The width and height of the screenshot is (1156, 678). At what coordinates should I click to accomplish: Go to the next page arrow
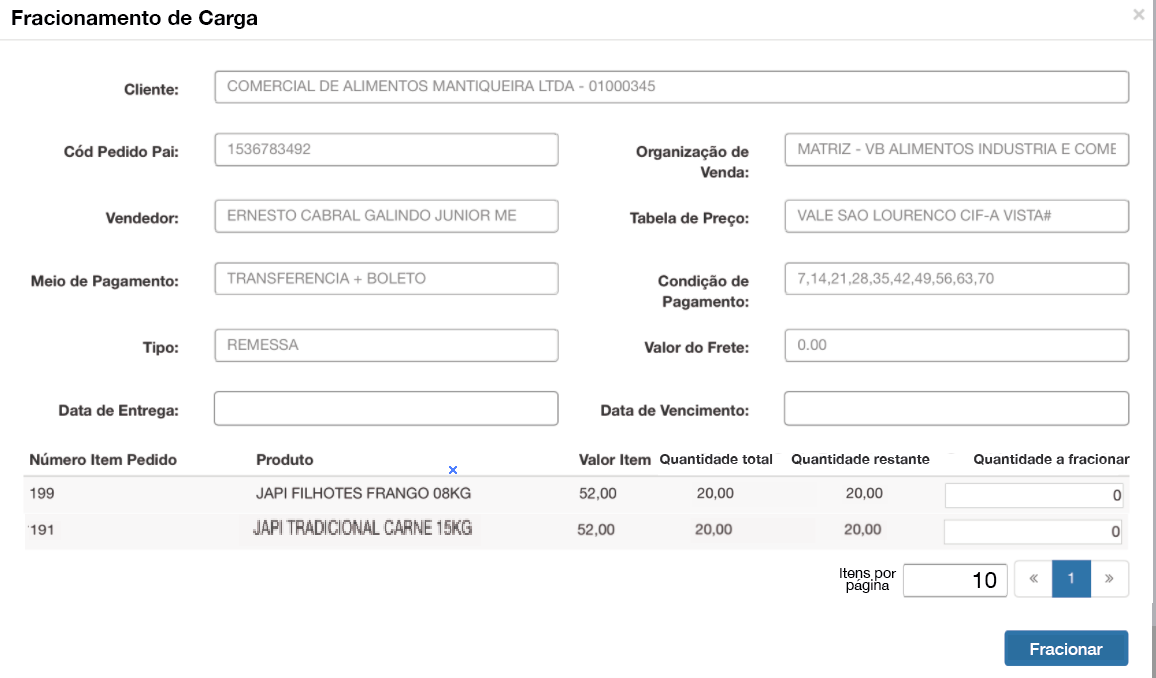coord(1109,579)
